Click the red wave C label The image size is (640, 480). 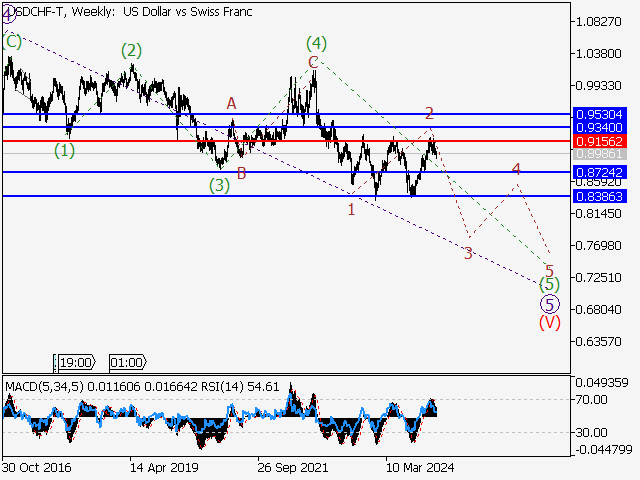[x=313, y=62]
